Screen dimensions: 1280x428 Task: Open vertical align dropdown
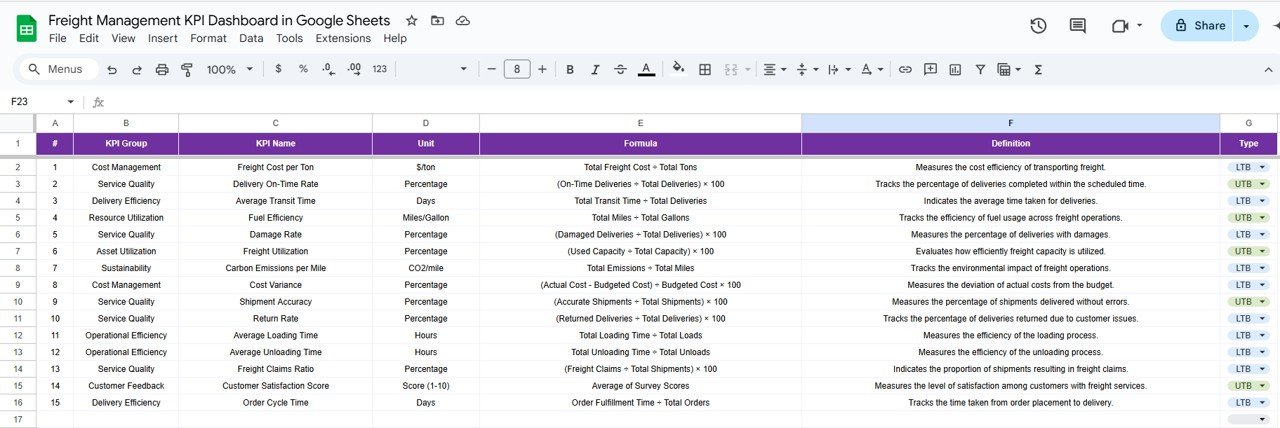coord(809,69)
